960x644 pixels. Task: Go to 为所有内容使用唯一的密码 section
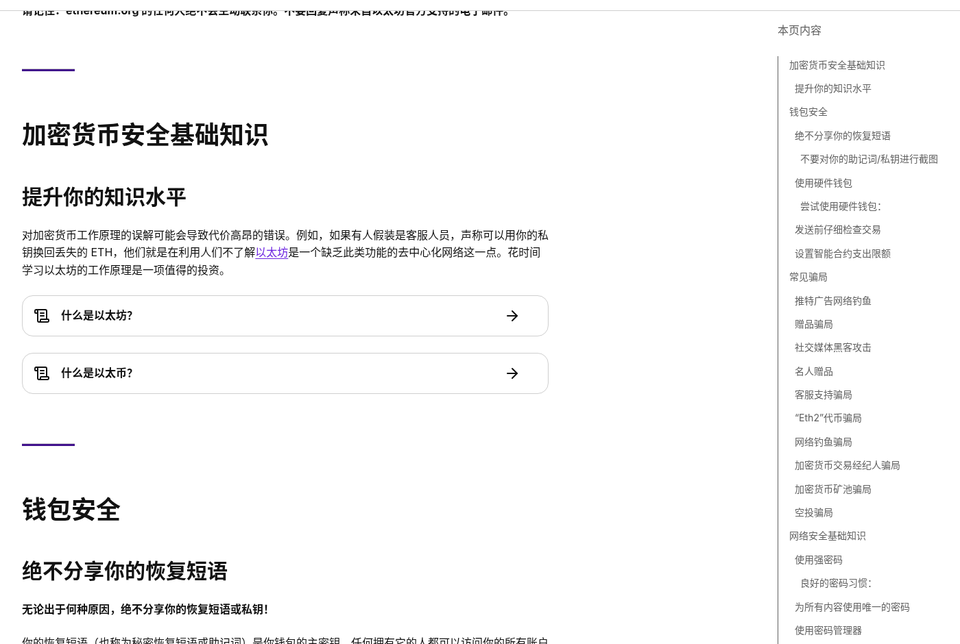852,607
